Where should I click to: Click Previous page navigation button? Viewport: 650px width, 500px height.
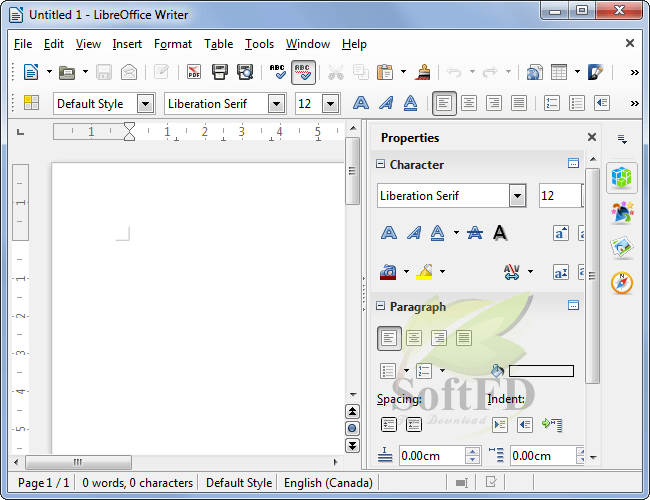coord(352,411)
